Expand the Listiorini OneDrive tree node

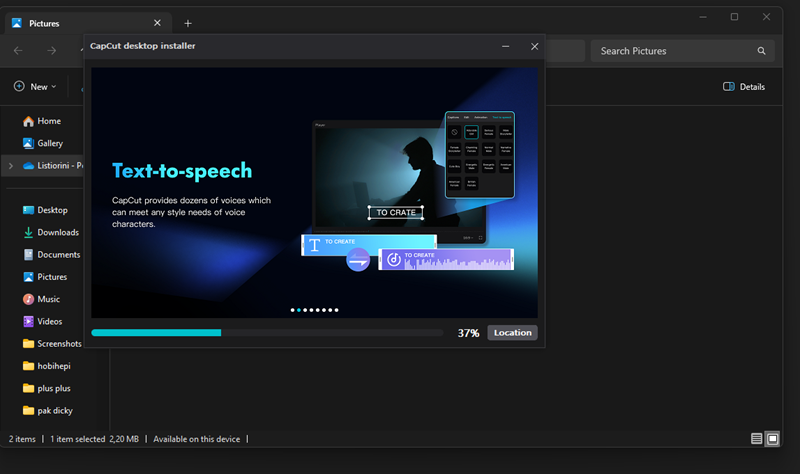pyautogui.click(x=10, y=166)
